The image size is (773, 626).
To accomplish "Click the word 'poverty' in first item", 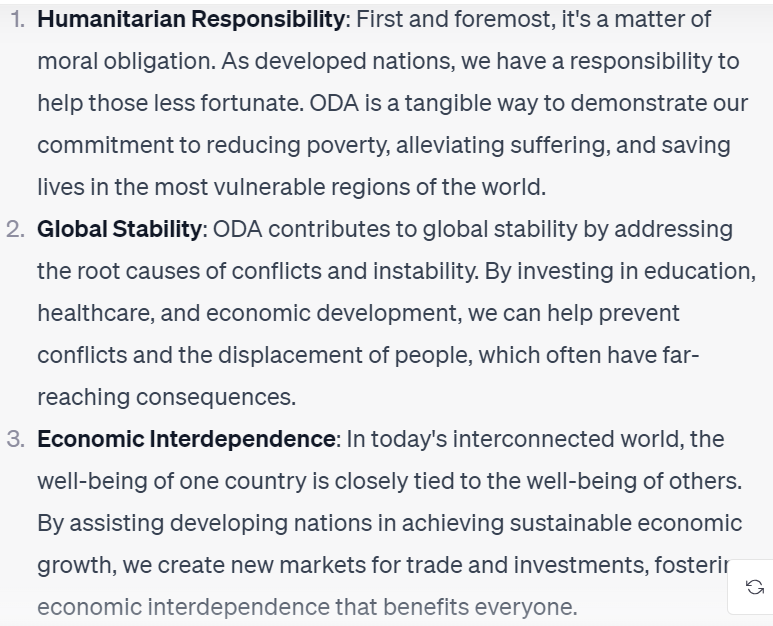I will [347, 146].
